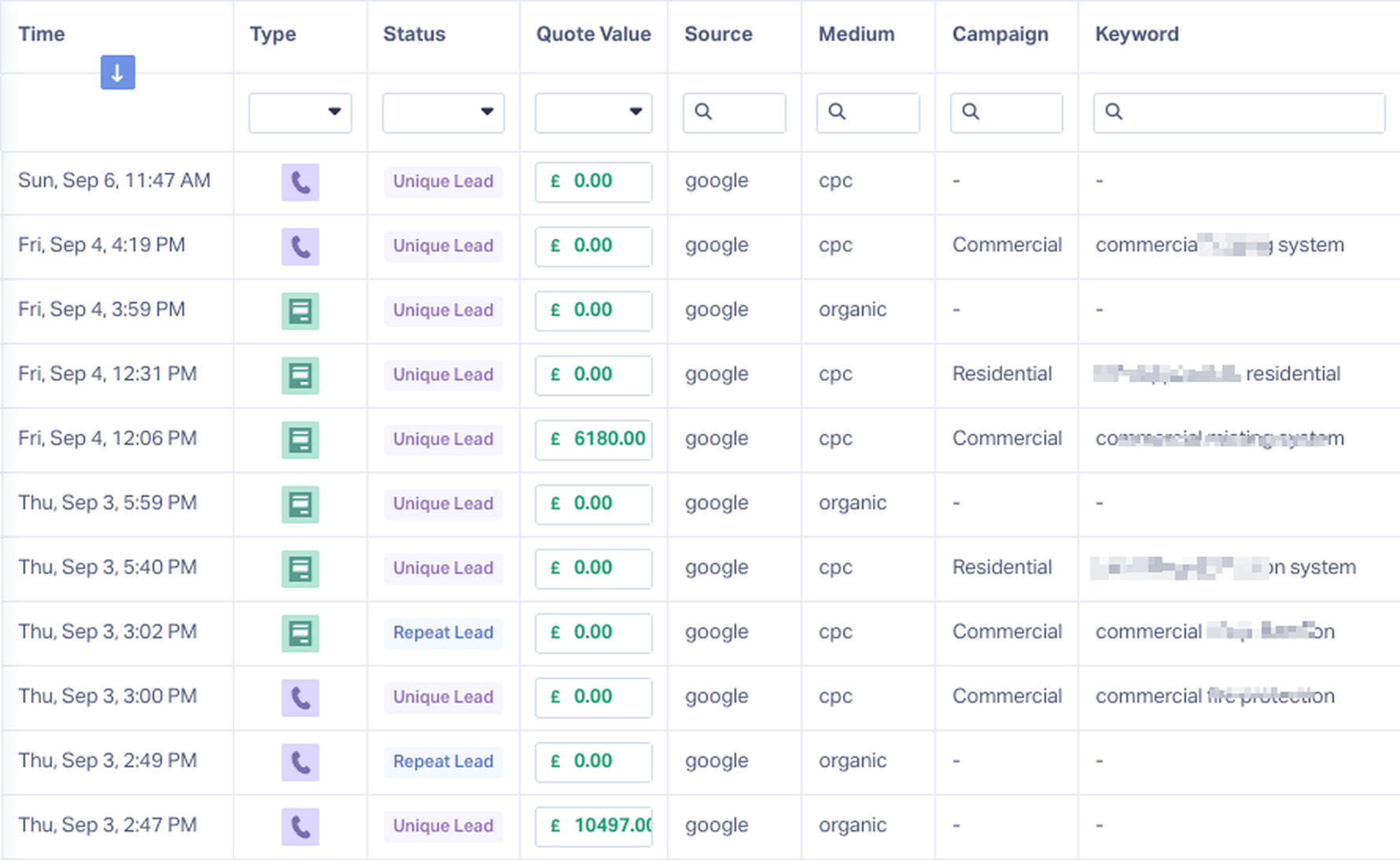Viewport: 1400px width, 860px height.
Task: Open the form icon for Thu, Sep 3, 3:02 PM
Action: 300,634
